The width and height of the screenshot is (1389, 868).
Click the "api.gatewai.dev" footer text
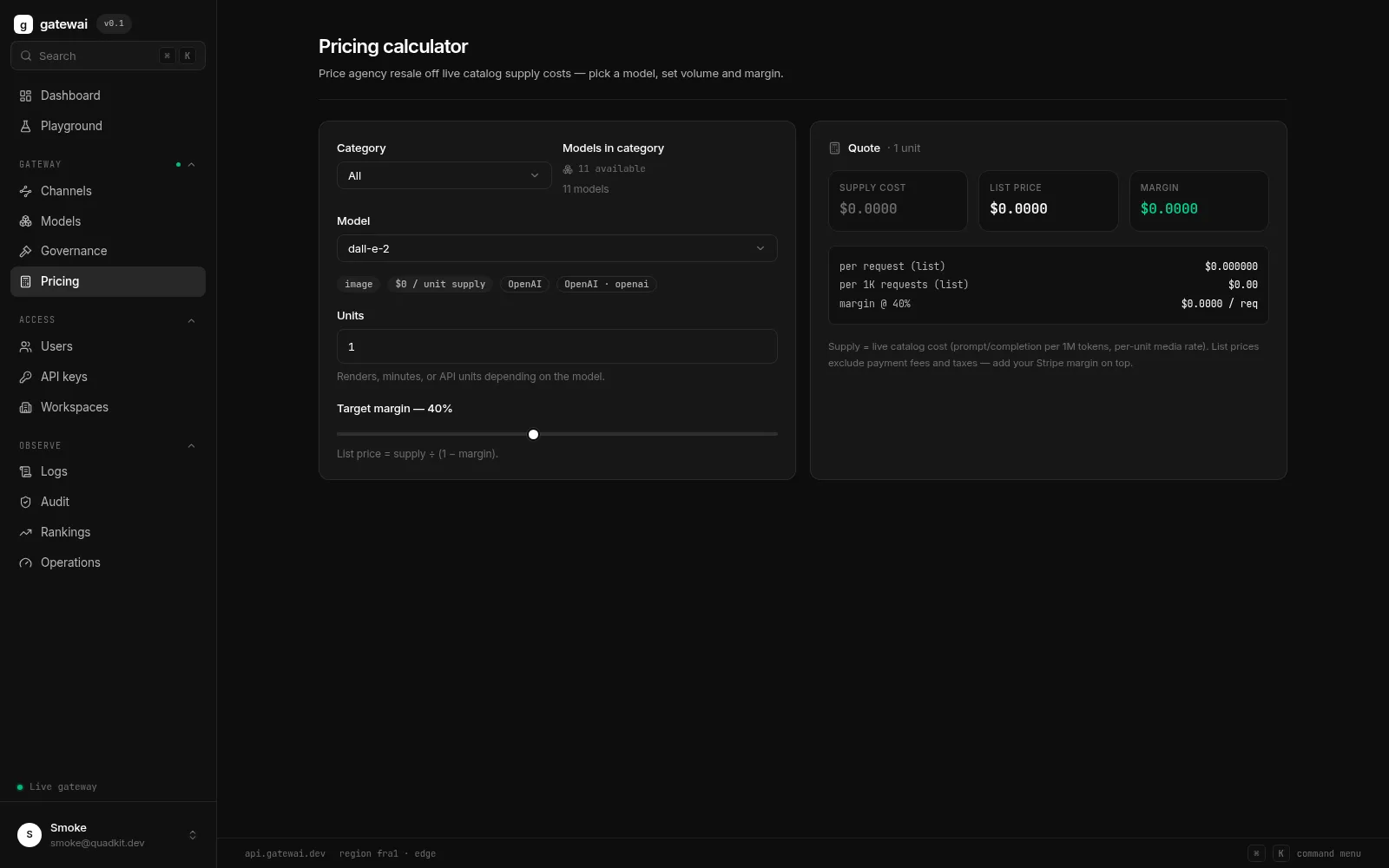pyautogui.click(x=285, y=854)
